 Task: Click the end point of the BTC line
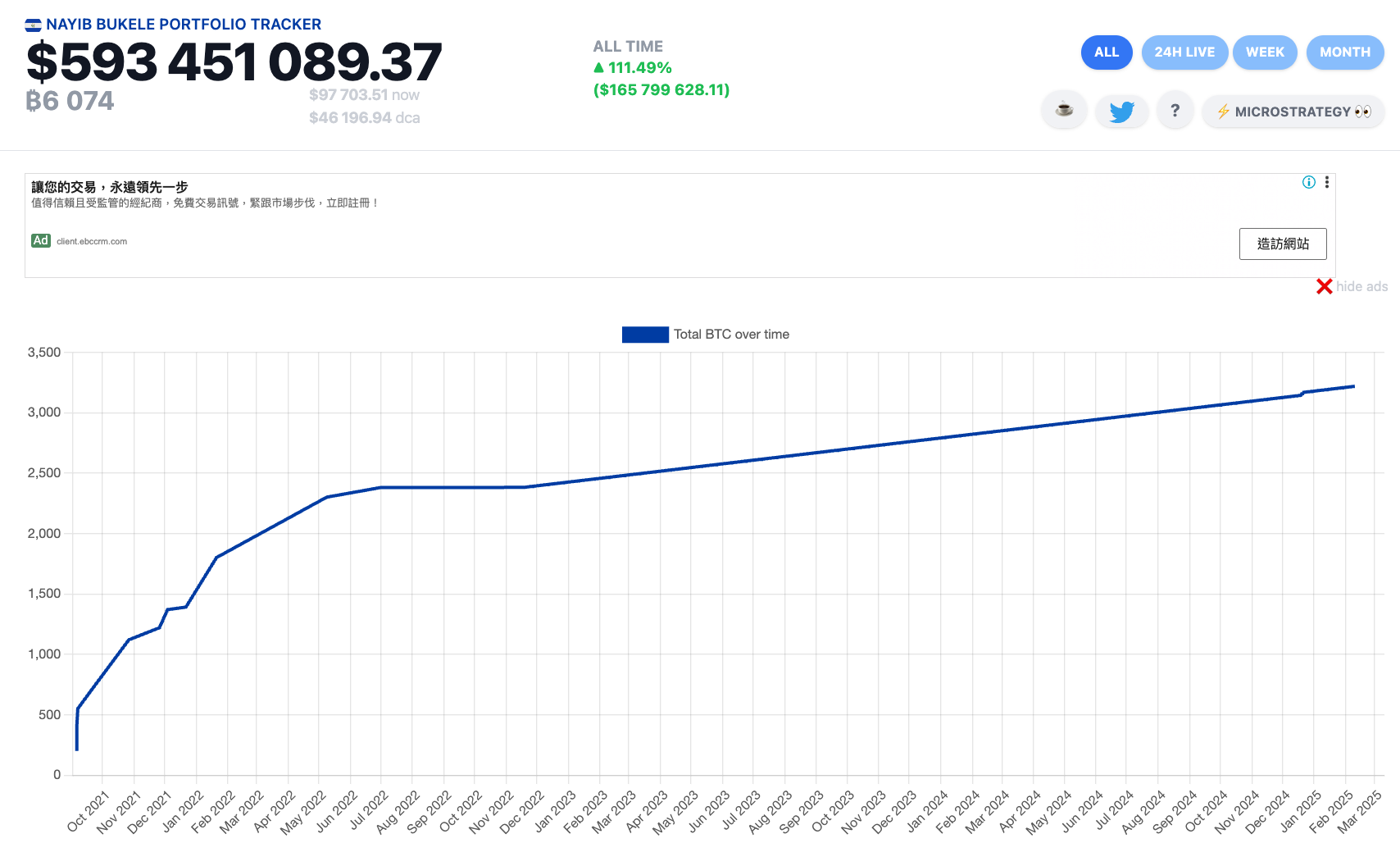[x=1353, y=386]
